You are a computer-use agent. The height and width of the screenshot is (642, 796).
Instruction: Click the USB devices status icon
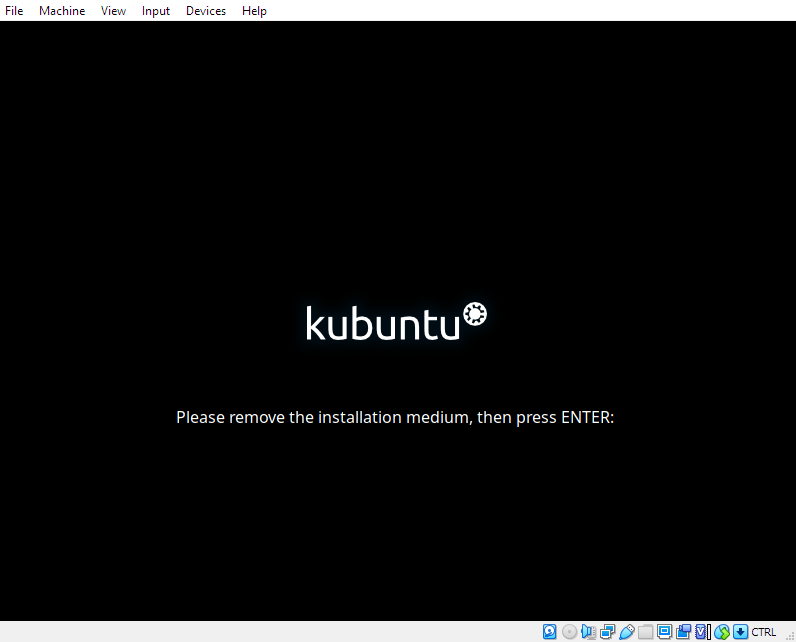(x=627, y=632)
